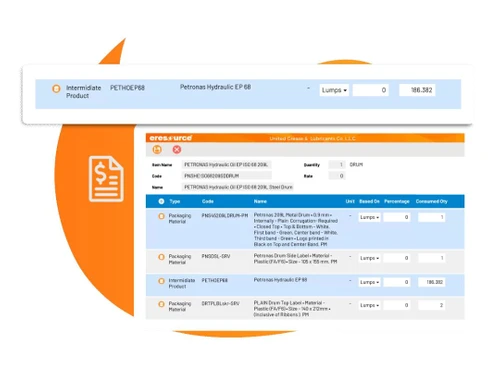Click the orange save disk icon
500x375 pixels.
pos(157,150)
